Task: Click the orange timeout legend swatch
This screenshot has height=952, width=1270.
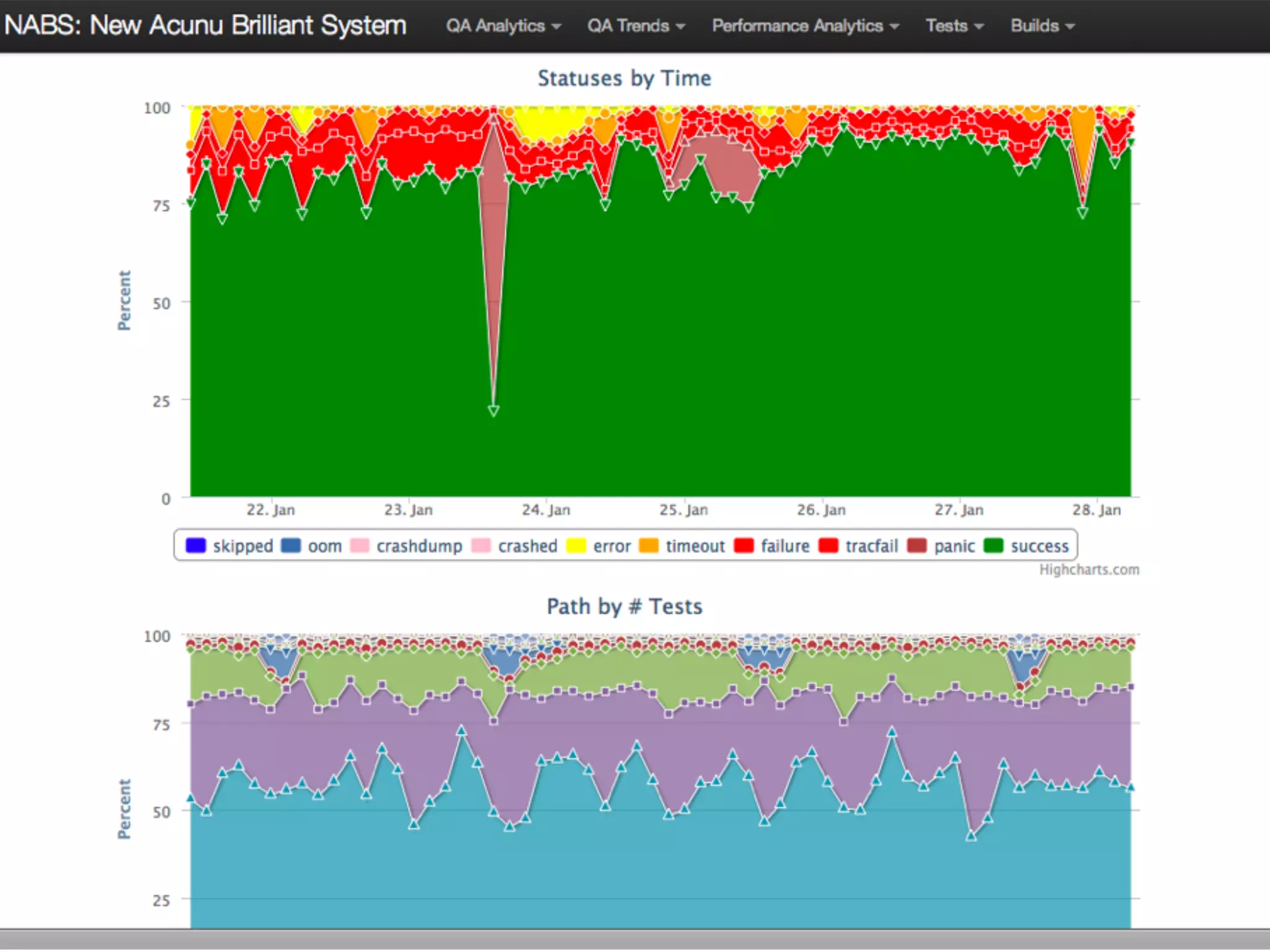Action: tap(649, 545)
